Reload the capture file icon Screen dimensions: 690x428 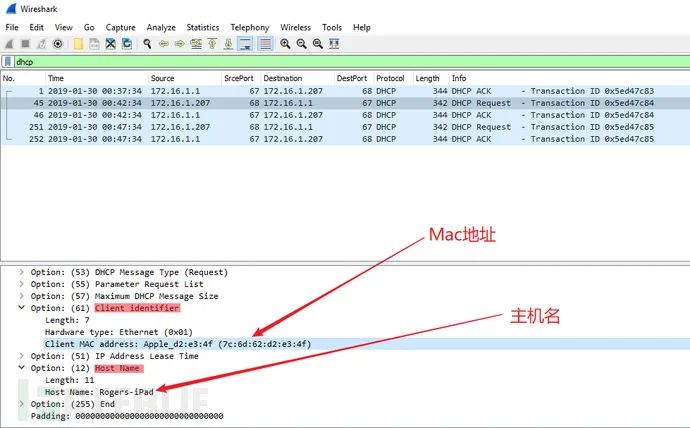point(127,44)
